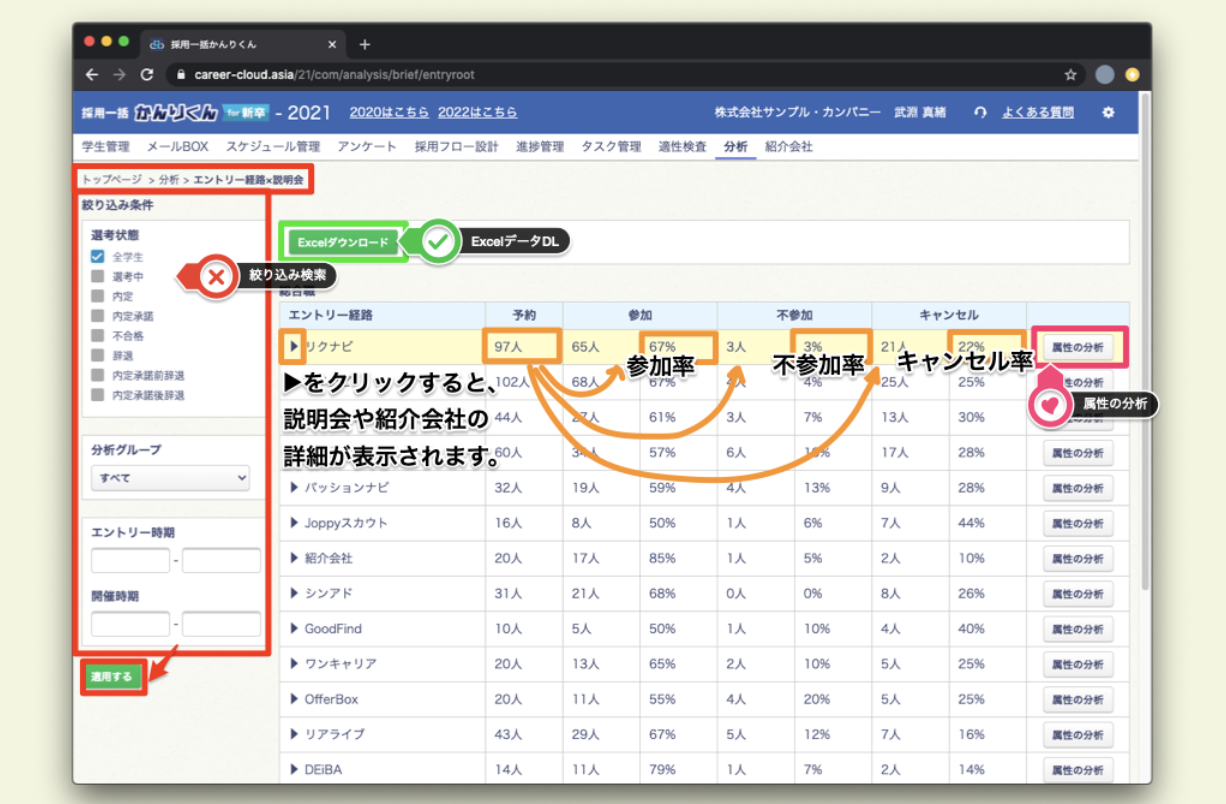Open a new browser tab
1226x804 pixels.
pyautogui.click(x=364, y=44)
